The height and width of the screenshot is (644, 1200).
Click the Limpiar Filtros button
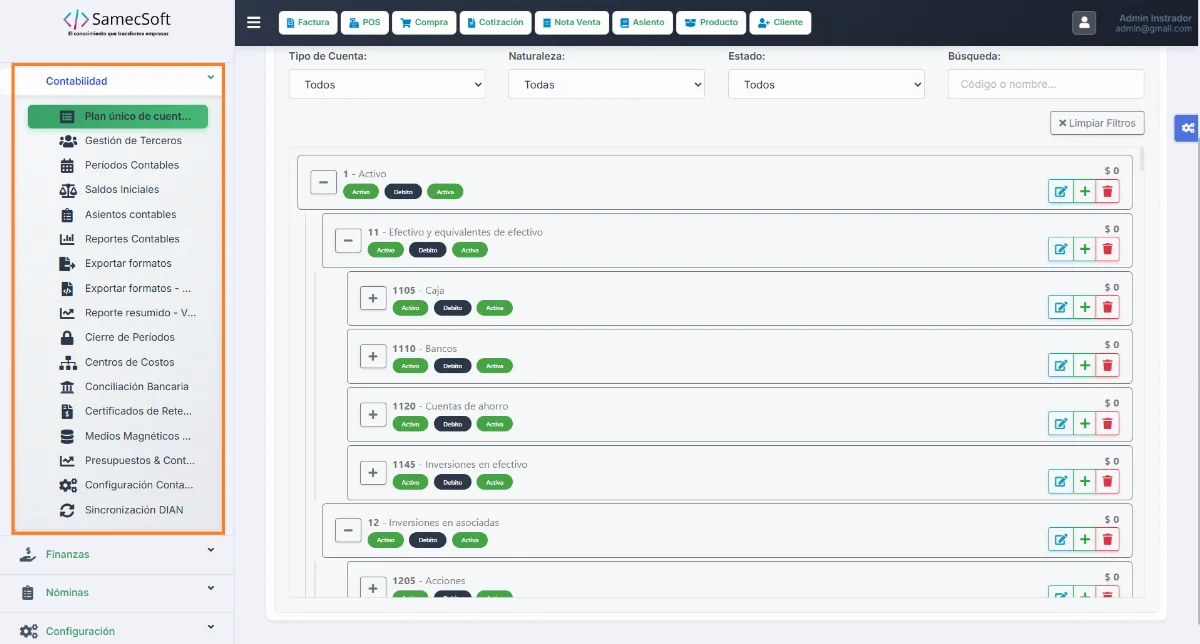click(x=1097, y=123)
